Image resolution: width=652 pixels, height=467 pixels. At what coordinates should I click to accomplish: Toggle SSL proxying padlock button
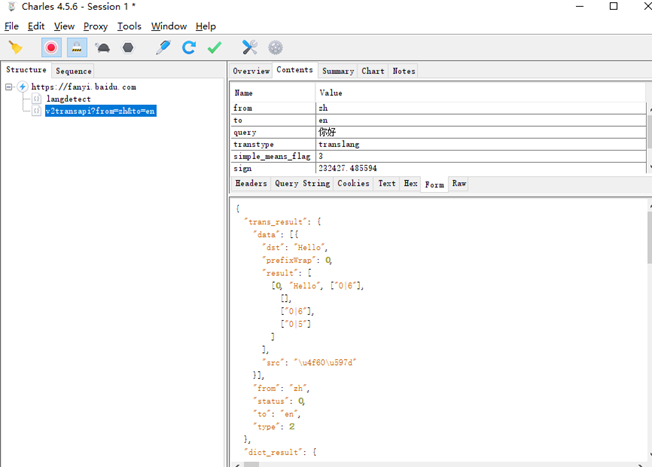(x=77, y=47)
